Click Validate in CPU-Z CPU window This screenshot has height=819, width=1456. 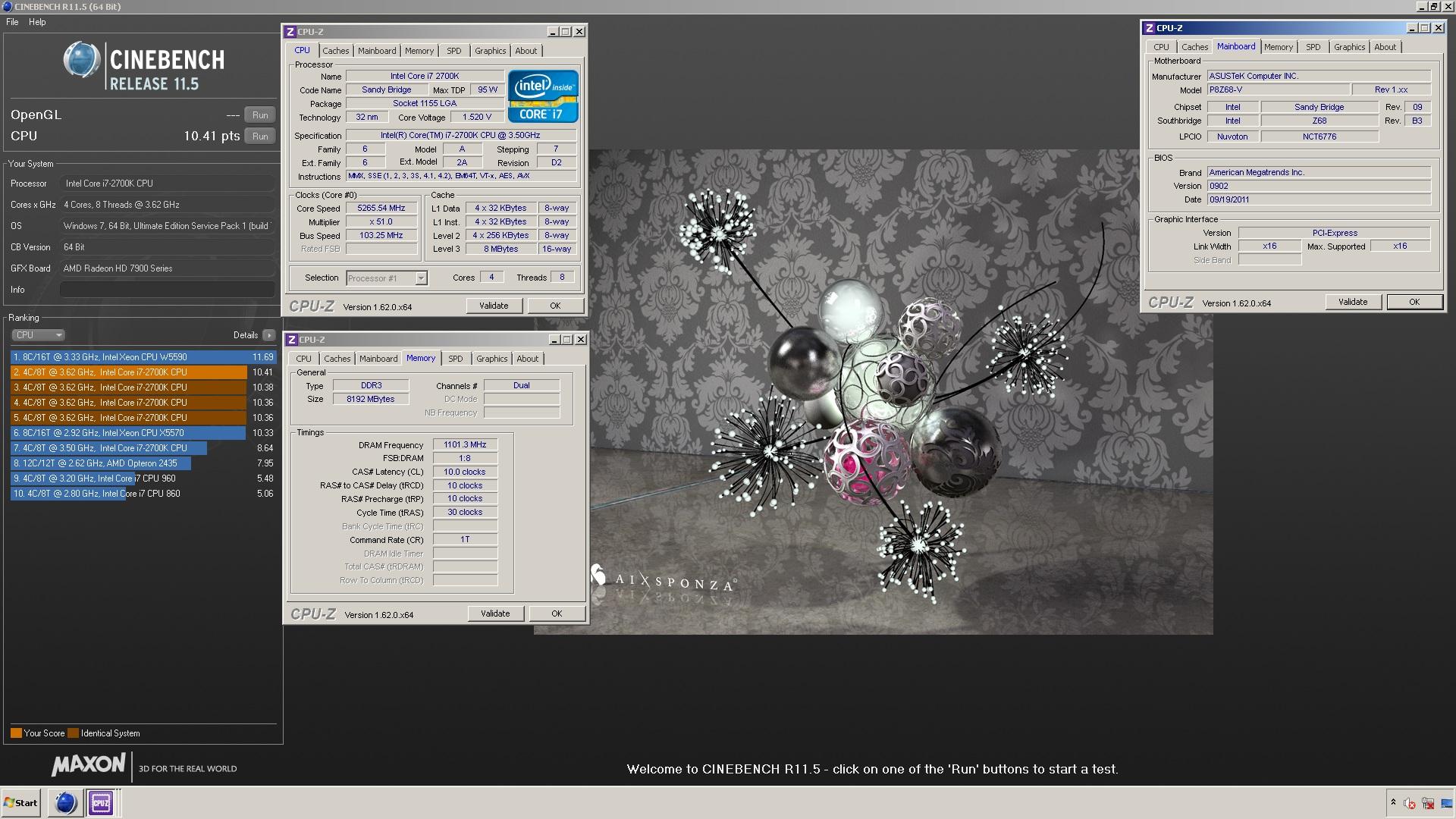pos(494,306)
